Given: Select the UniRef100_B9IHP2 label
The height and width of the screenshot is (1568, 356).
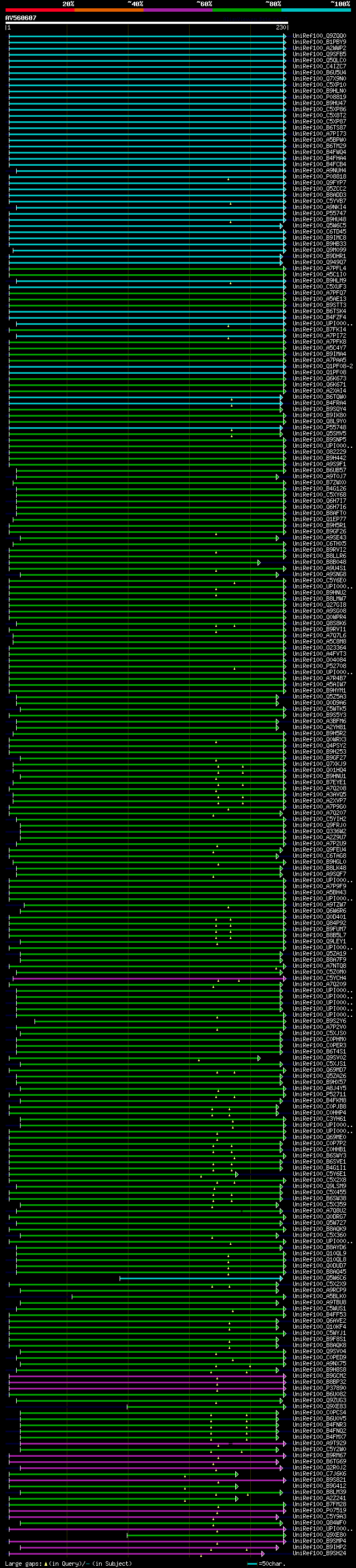Looking at the screenshot, I should [319, 1546].
